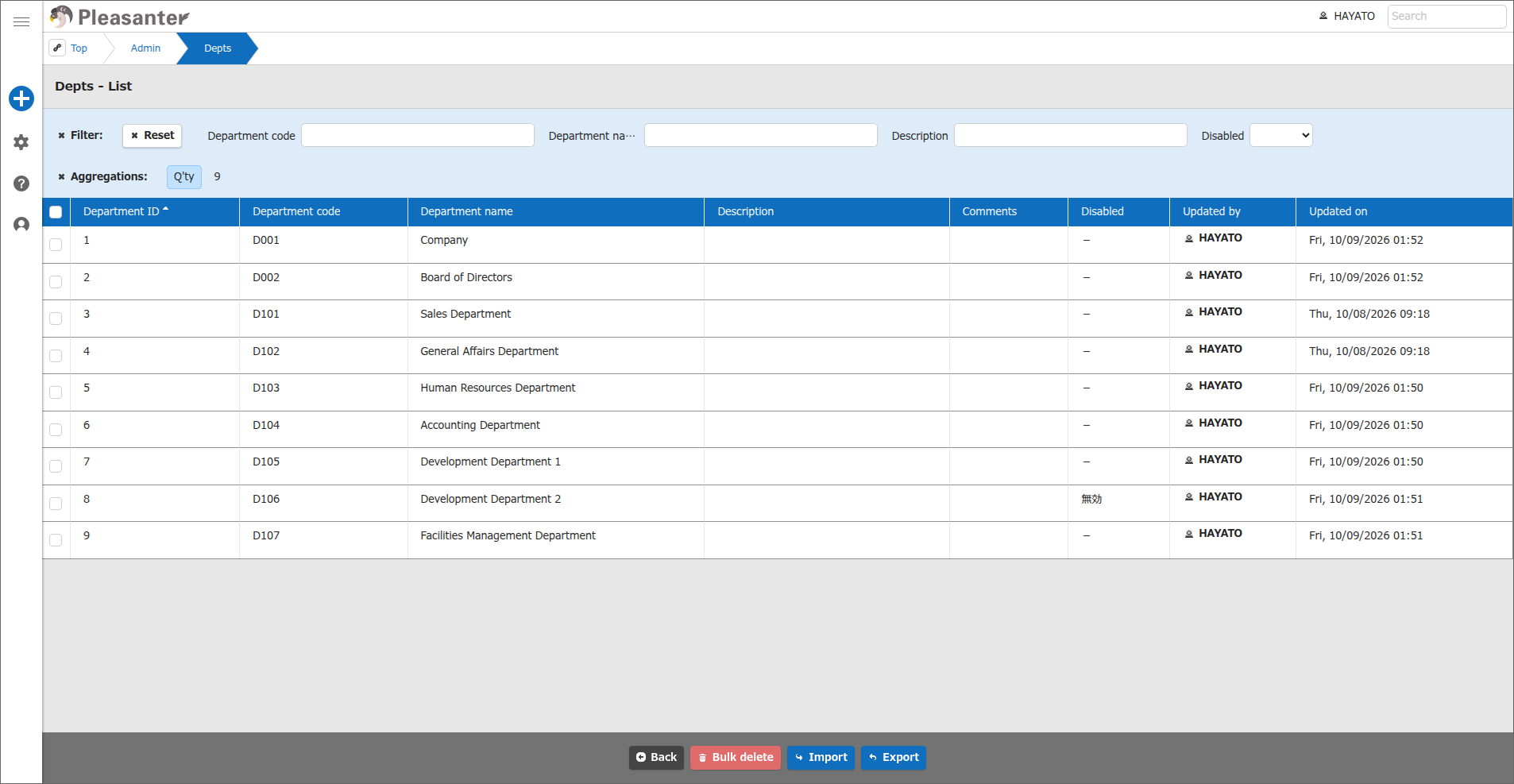This screenshot has height=784, width=1514.
Task: Sort by Updated on column header
Action: click(1404, 211)
